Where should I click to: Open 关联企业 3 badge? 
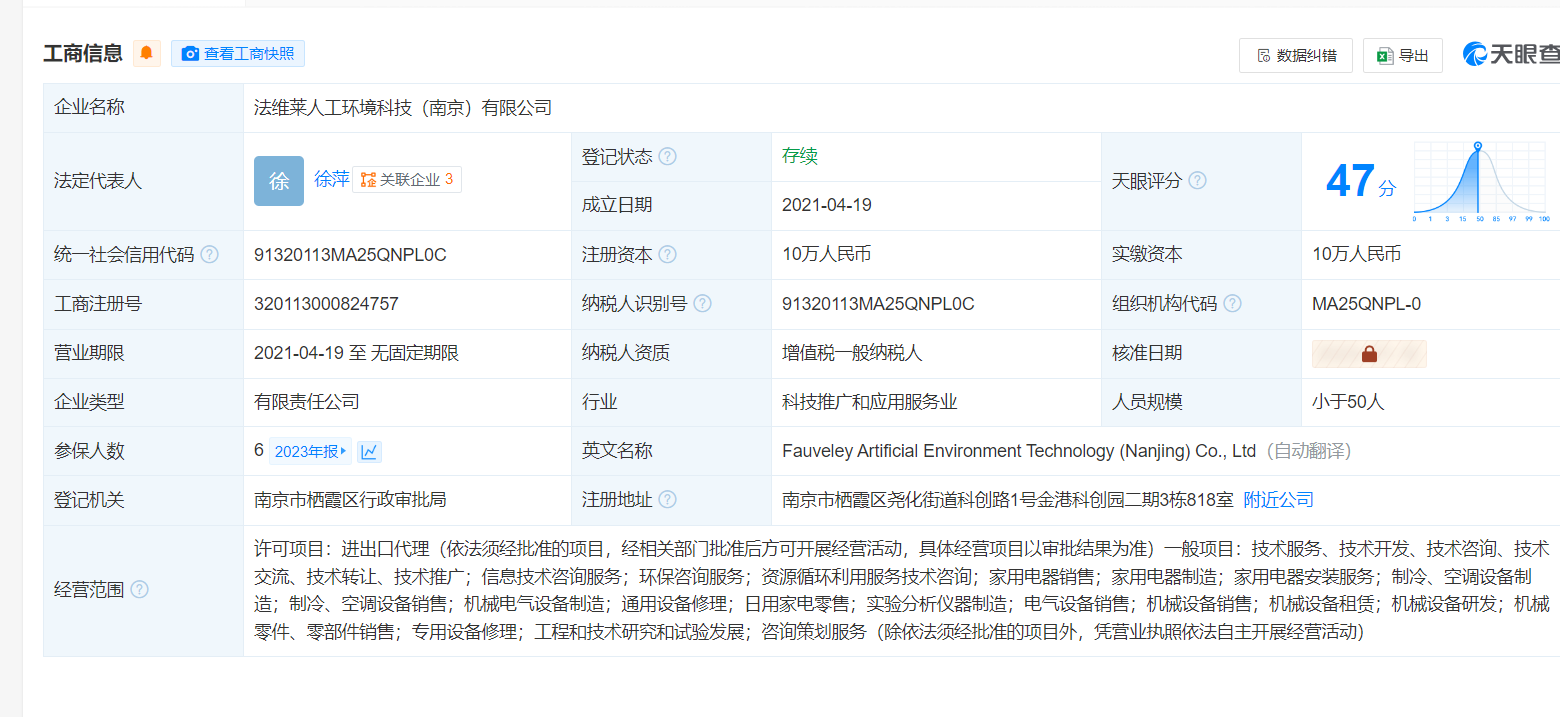(x=407, y=180)
